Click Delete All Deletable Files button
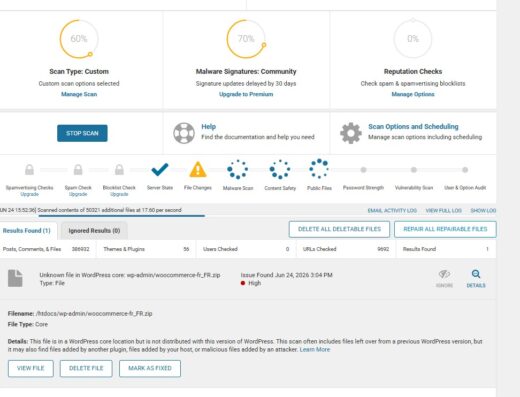 point(339,229)
